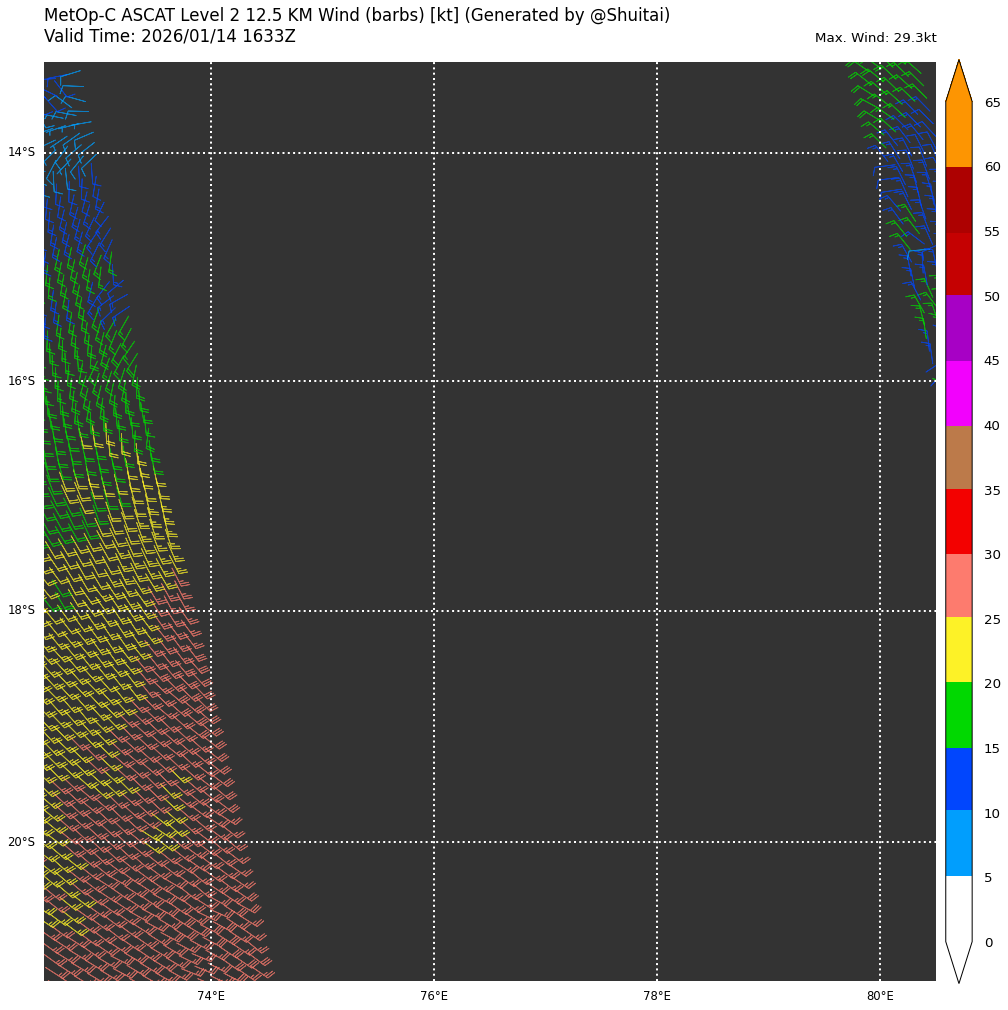1008x1010 pixels.
Task: Click the Max. Wind 29.3kt label
Action: [875, 38]
